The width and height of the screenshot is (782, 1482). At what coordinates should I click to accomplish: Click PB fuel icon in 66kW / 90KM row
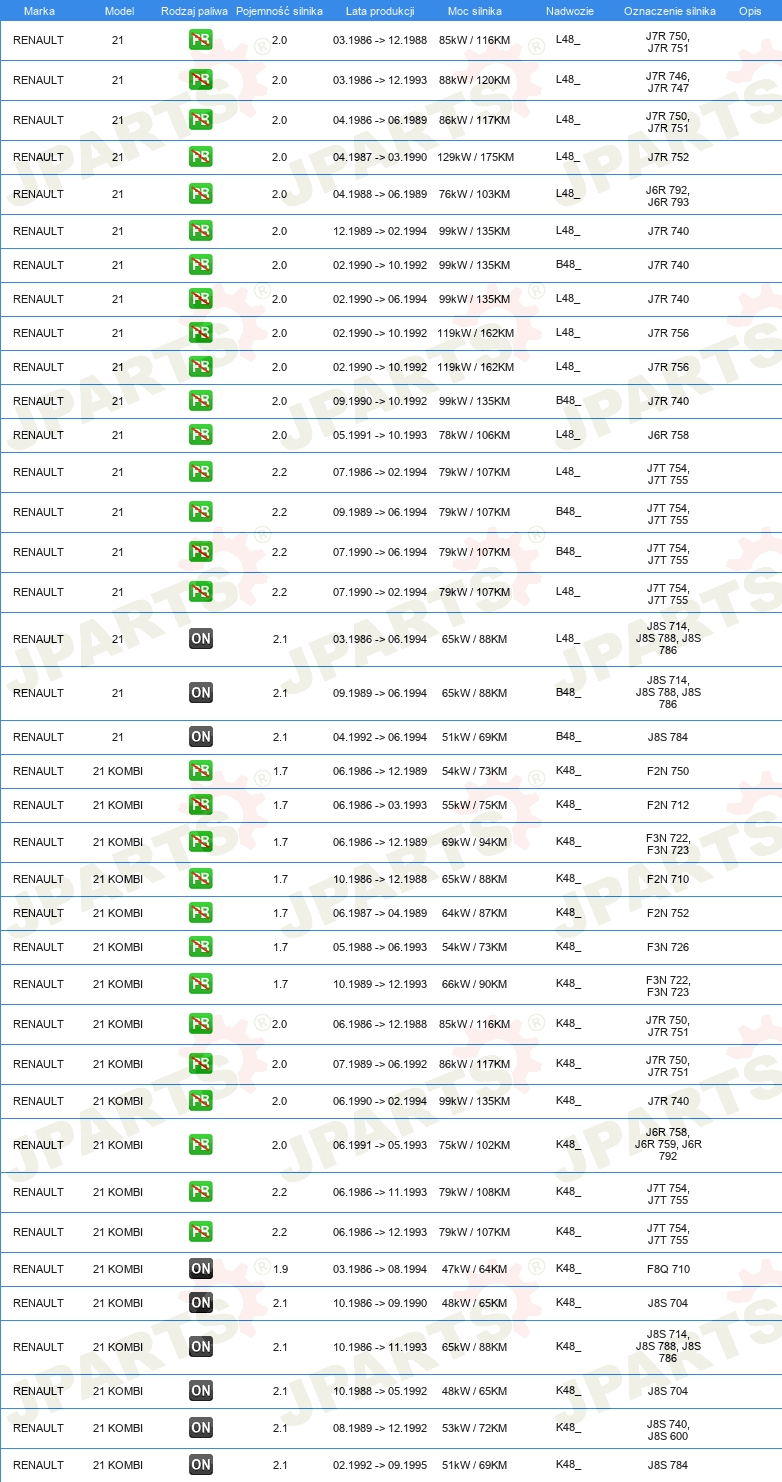(x=201, y=984)
